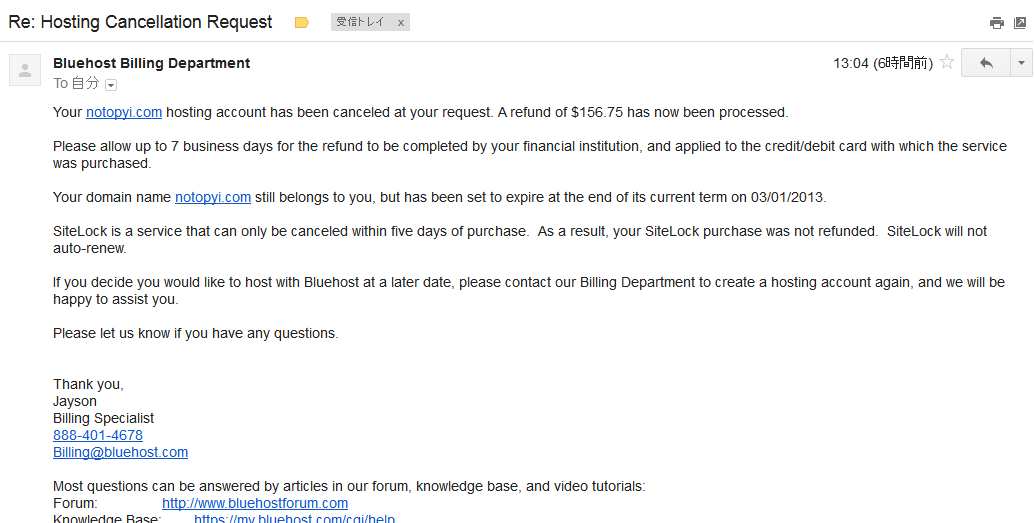1034x523 pixels.
Task: Click the reply arrow button
Action: (x=986, y=63)
